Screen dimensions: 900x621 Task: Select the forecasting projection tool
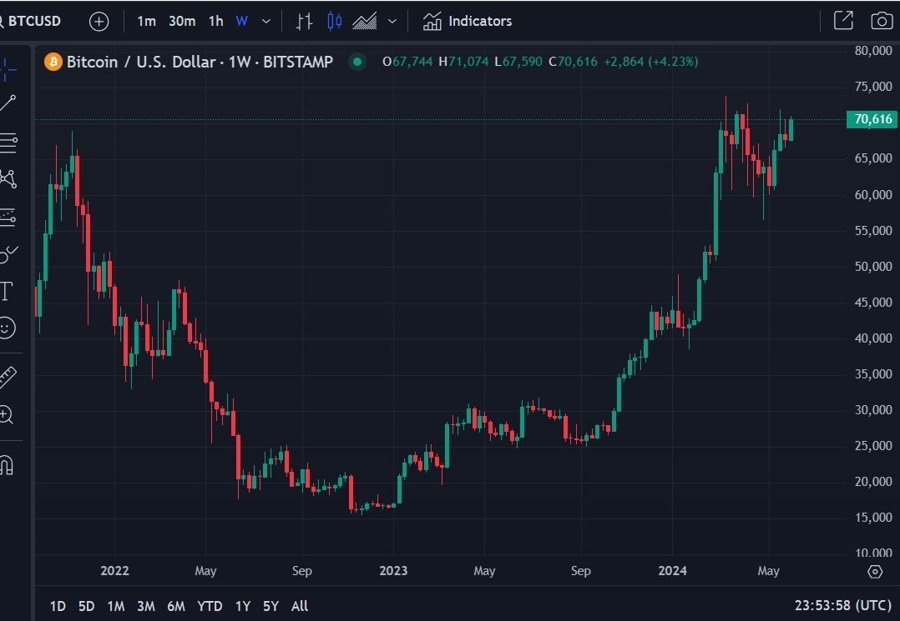tap(7, 217)
